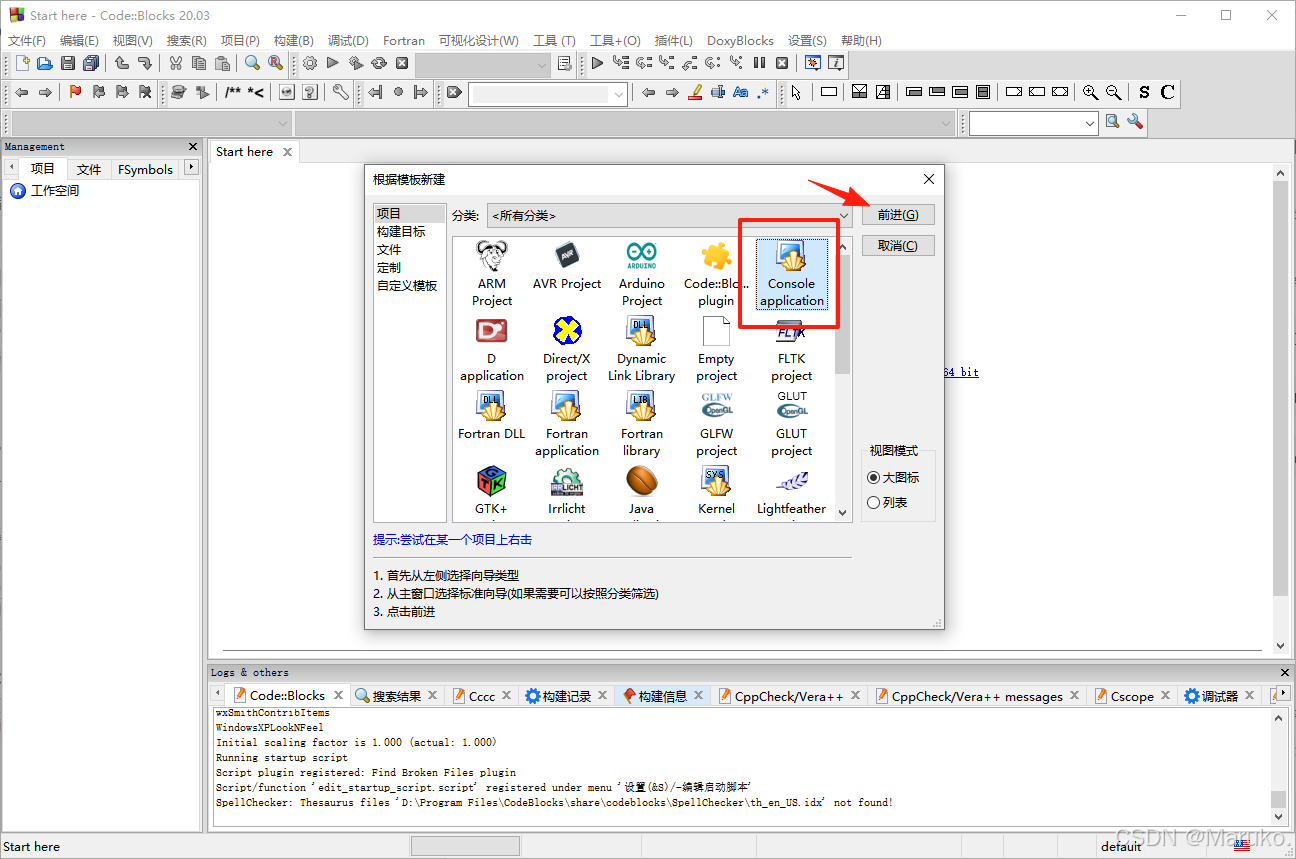This screenshot has width=1296, height=859.
Task: Select the 列表 view mode option
Action: pos(873,502)
